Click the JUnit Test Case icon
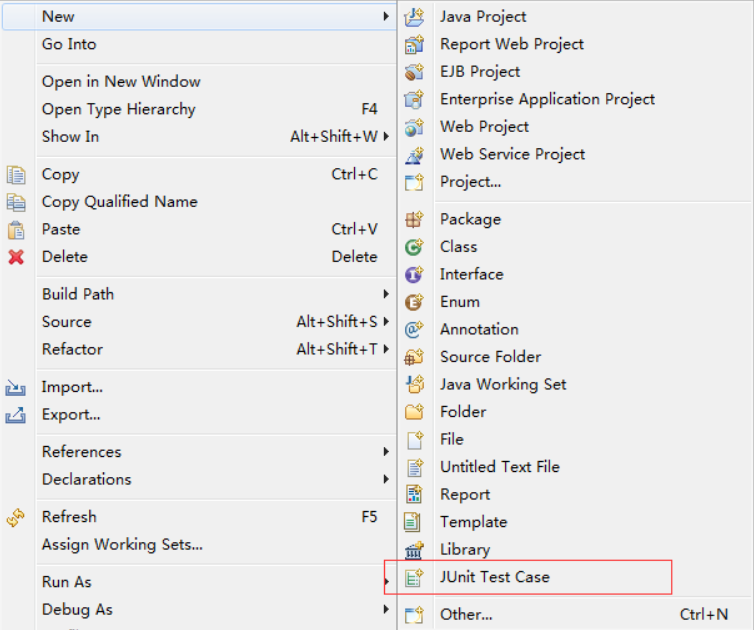 point(414,577)
